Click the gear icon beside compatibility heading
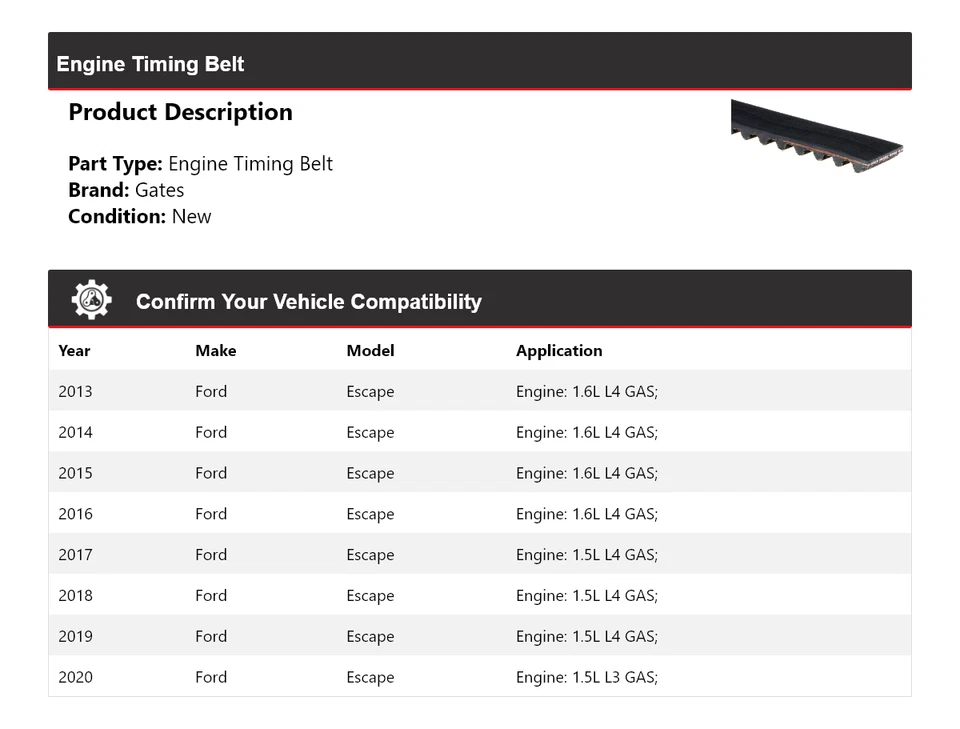Screen dimensions: 960x729 tap(91, 300)
